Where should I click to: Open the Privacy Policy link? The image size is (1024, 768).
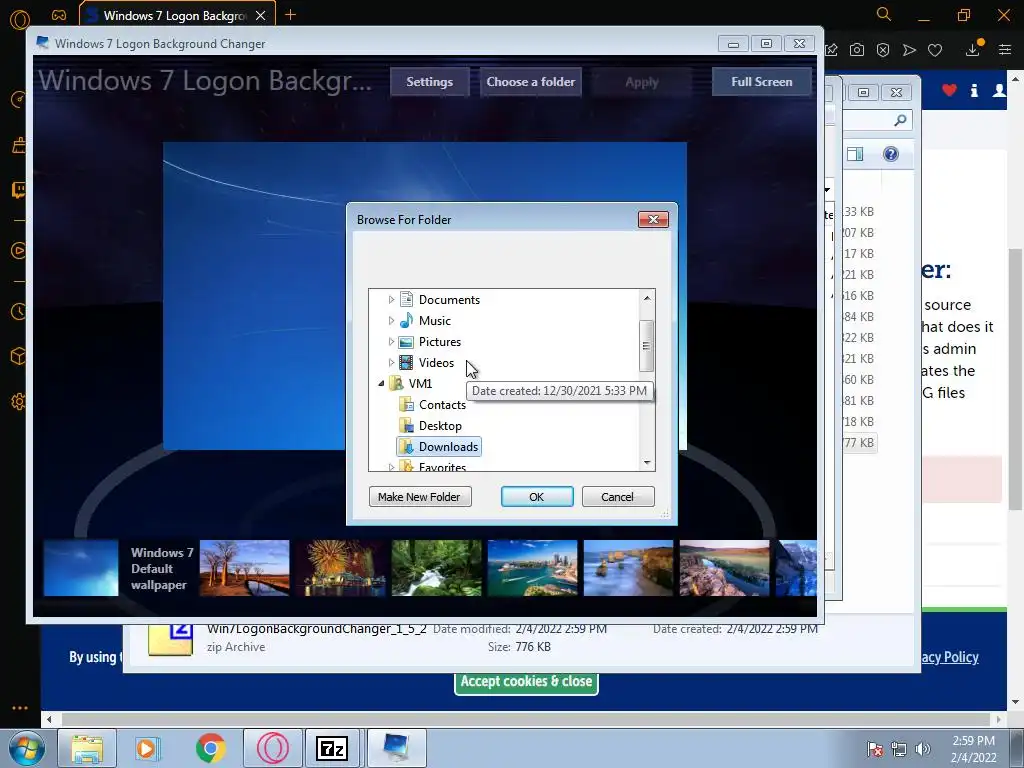(x=950, y=657)
